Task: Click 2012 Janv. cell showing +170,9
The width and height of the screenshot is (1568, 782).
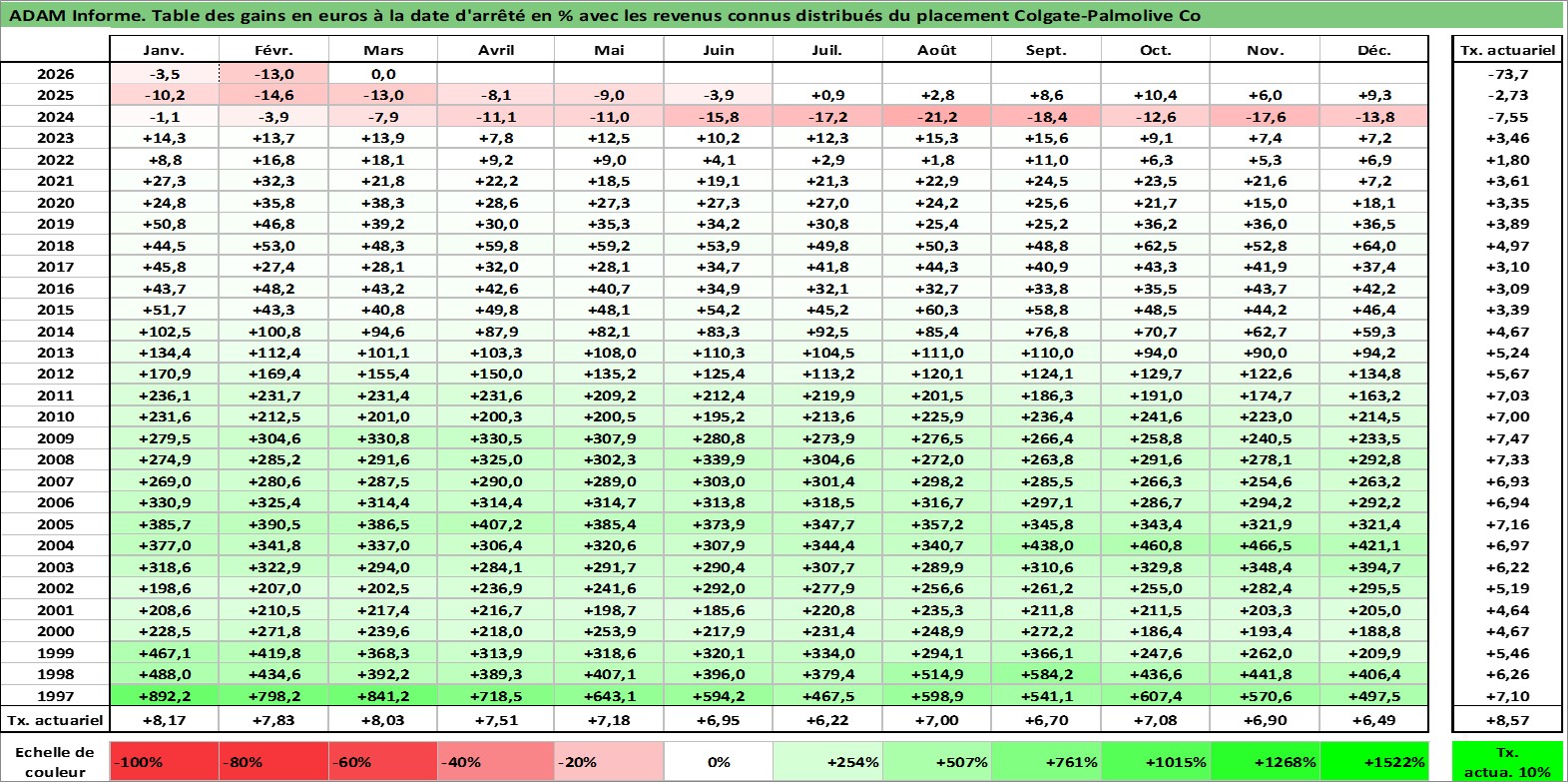Action: tap(165, 374)
